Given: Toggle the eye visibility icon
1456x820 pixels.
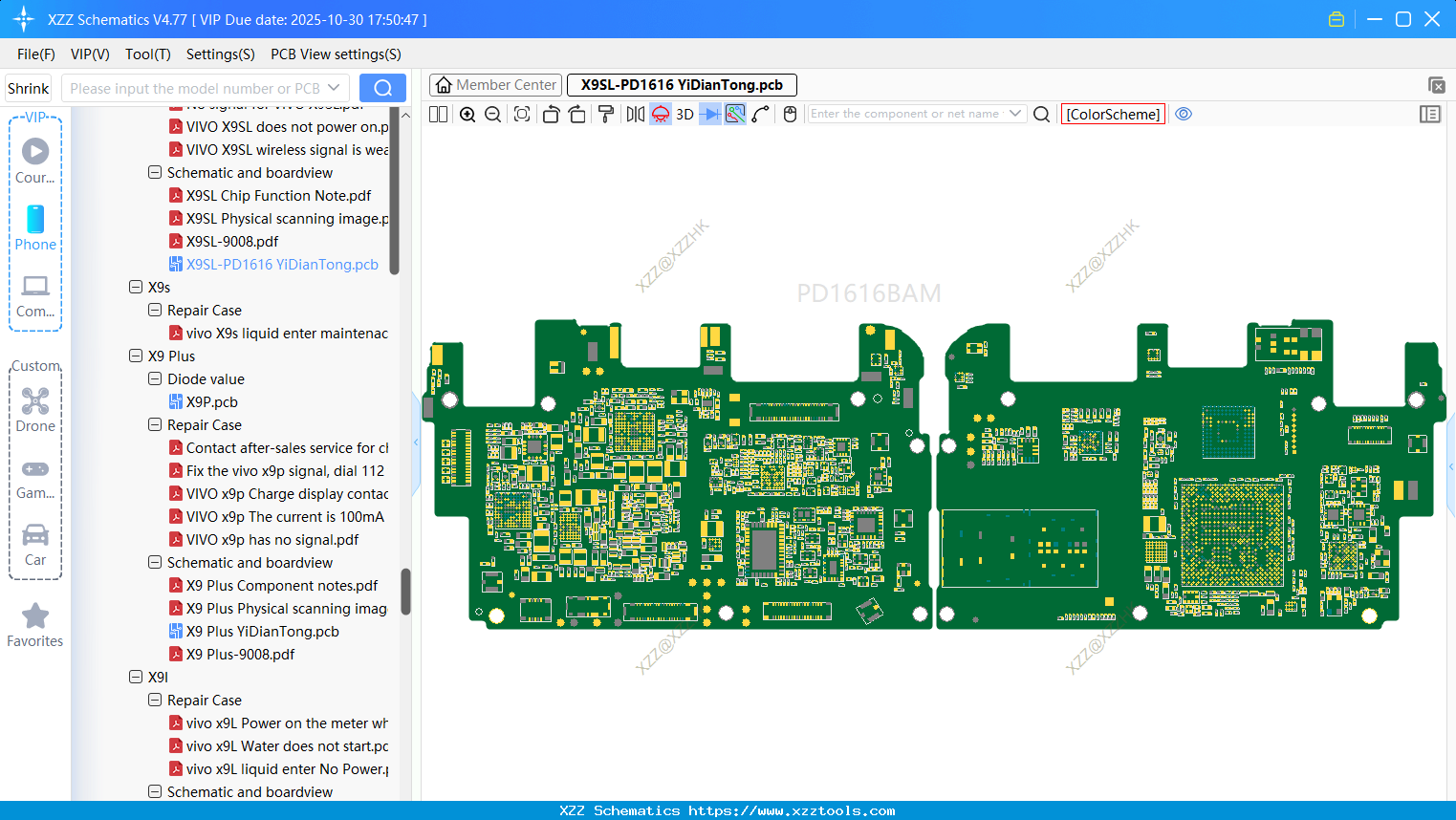Looking at the screenshot, I should click(x=1184, y=114).
